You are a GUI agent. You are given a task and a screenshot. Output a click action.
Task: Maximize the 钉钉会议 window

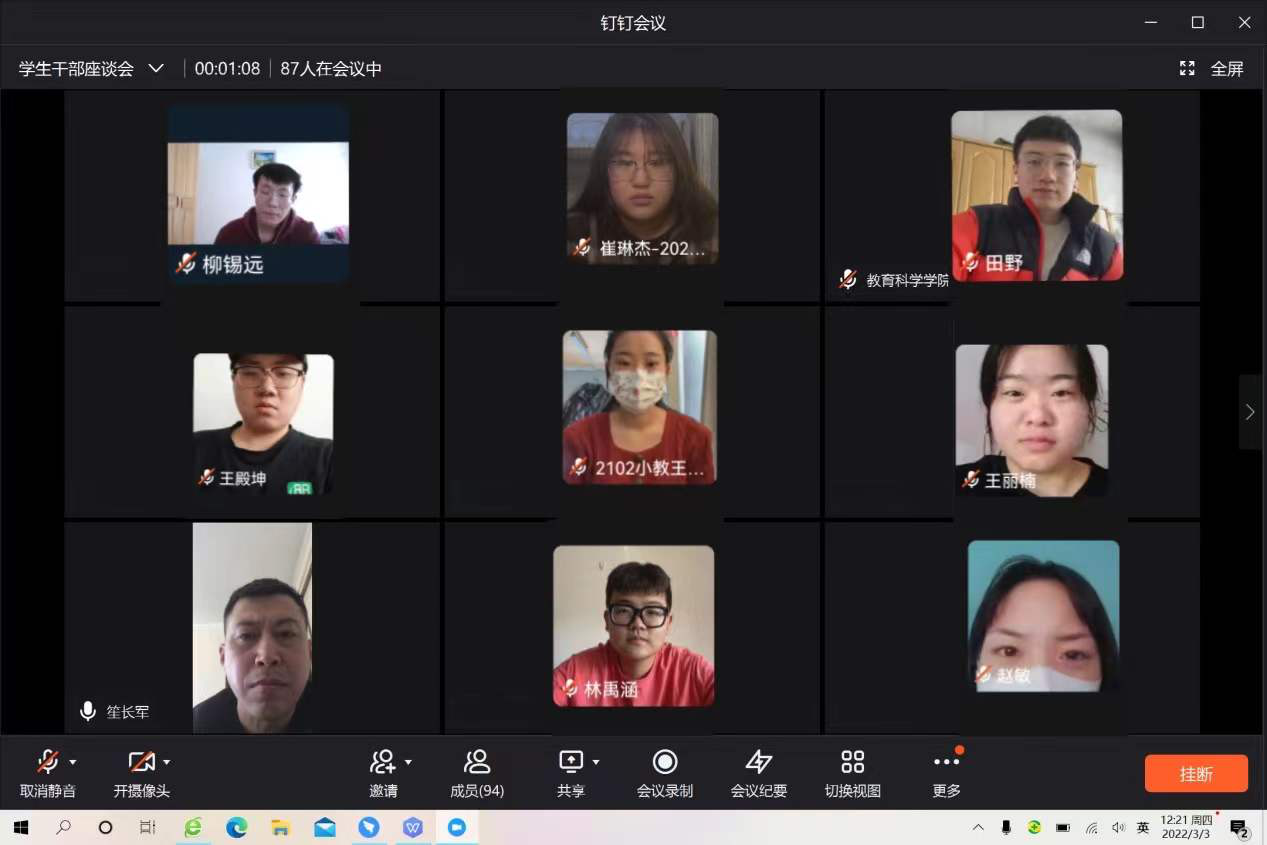pyautogui.click(x=1198, y=22)
